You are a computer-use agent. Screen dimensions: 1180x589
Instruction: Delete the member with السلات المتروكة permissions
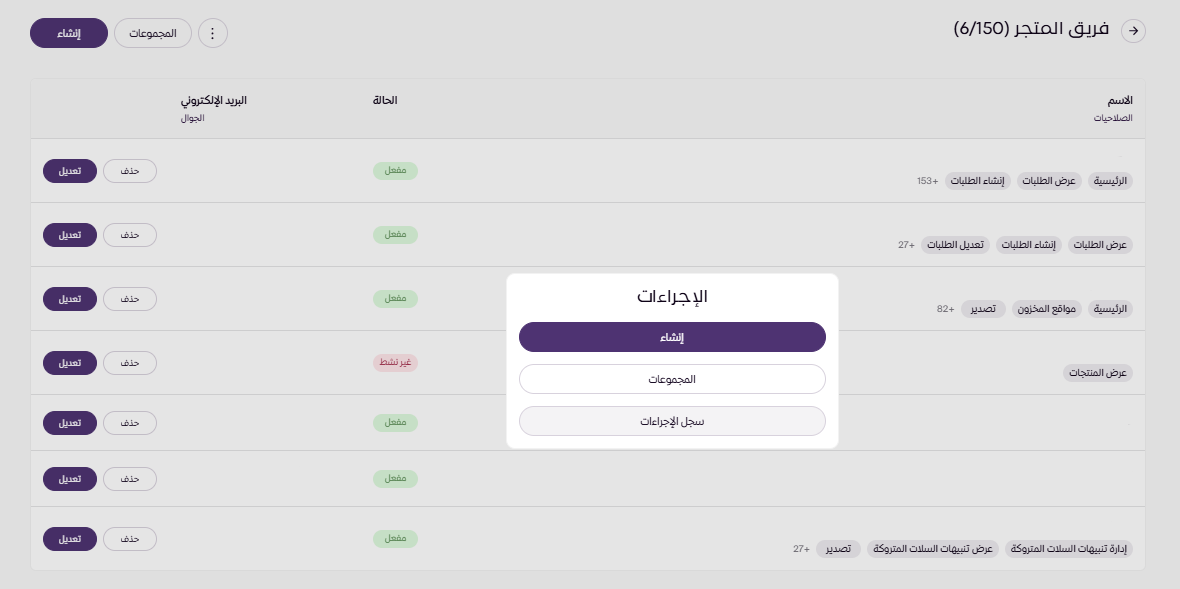[x=130, y=538]
